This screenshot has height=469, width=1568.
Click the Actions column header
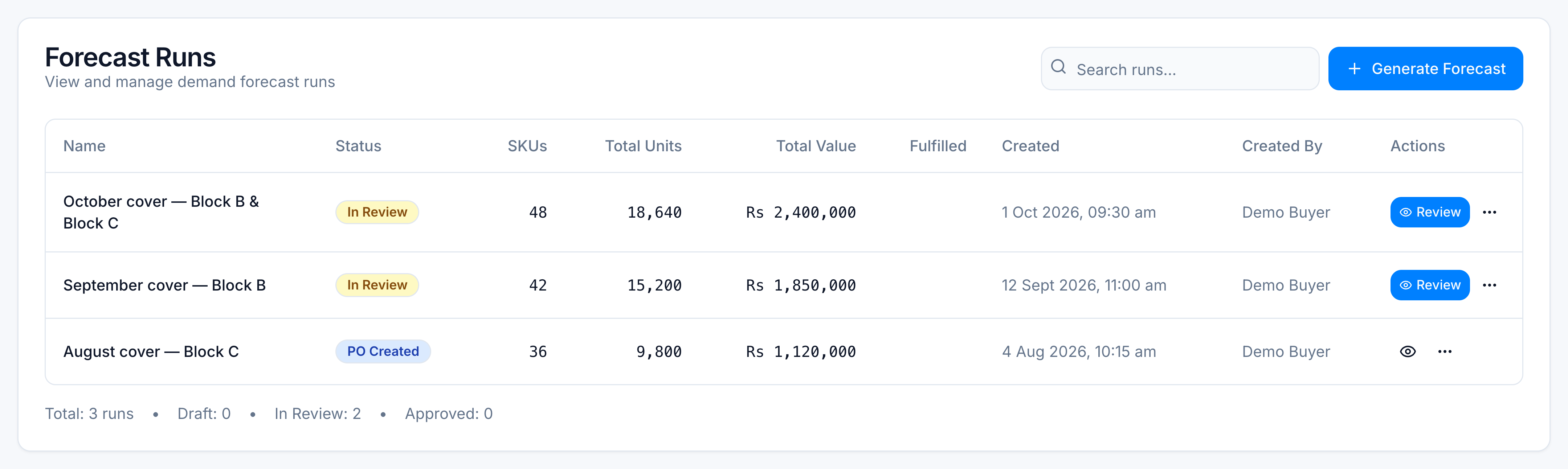[1417, 146]
